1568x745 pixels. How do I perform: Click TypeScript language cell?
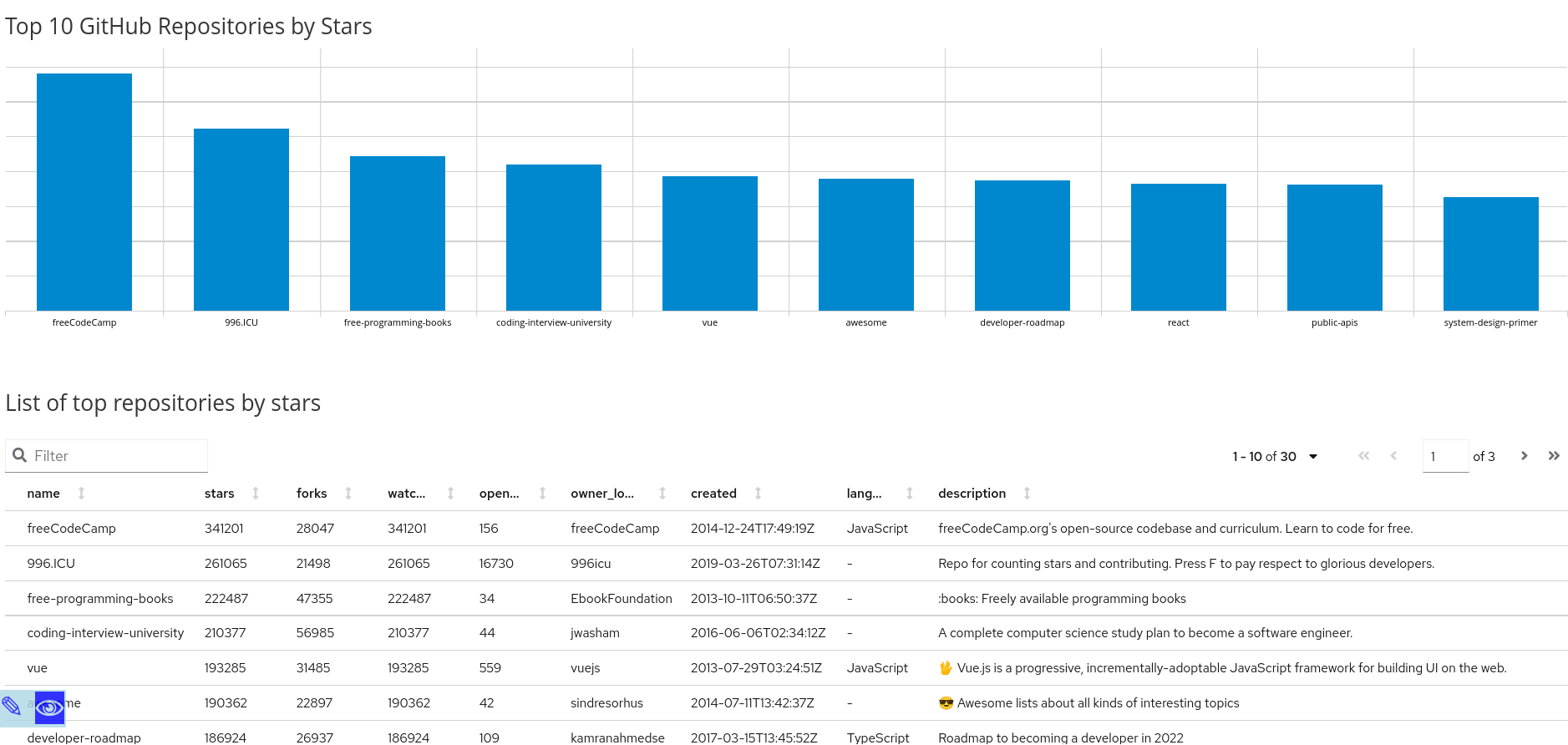878,737
